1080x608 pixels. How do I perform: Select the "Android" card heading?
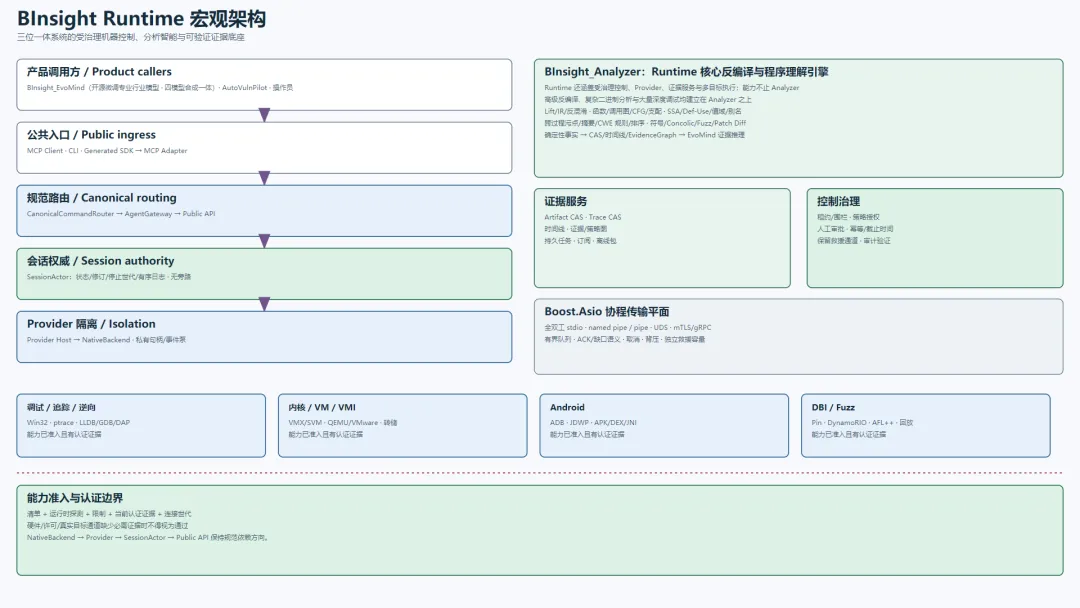click(567, 408)
